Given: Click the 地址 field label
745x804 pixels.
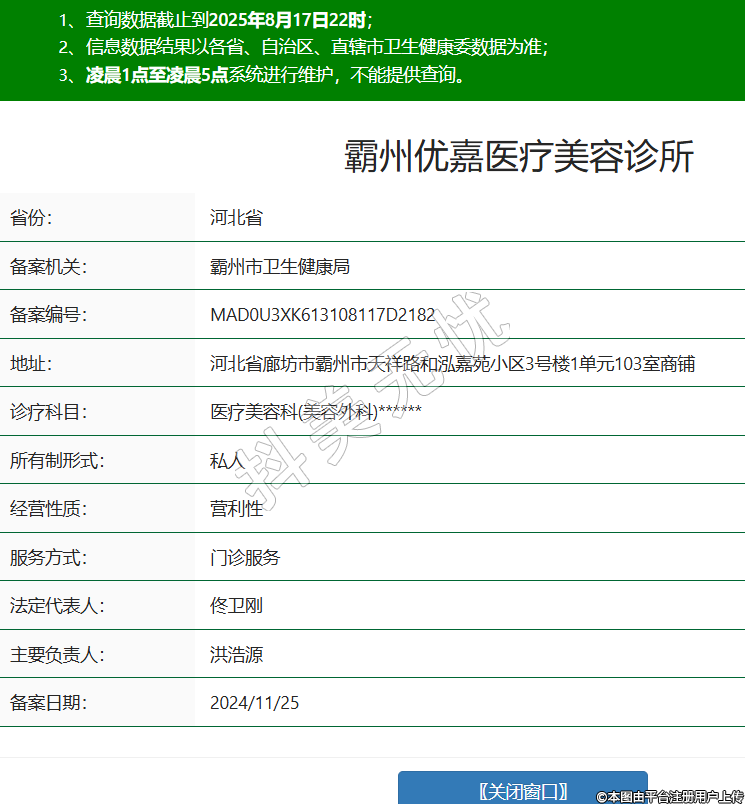Looking at the screenshot, I should coord(31,364).
